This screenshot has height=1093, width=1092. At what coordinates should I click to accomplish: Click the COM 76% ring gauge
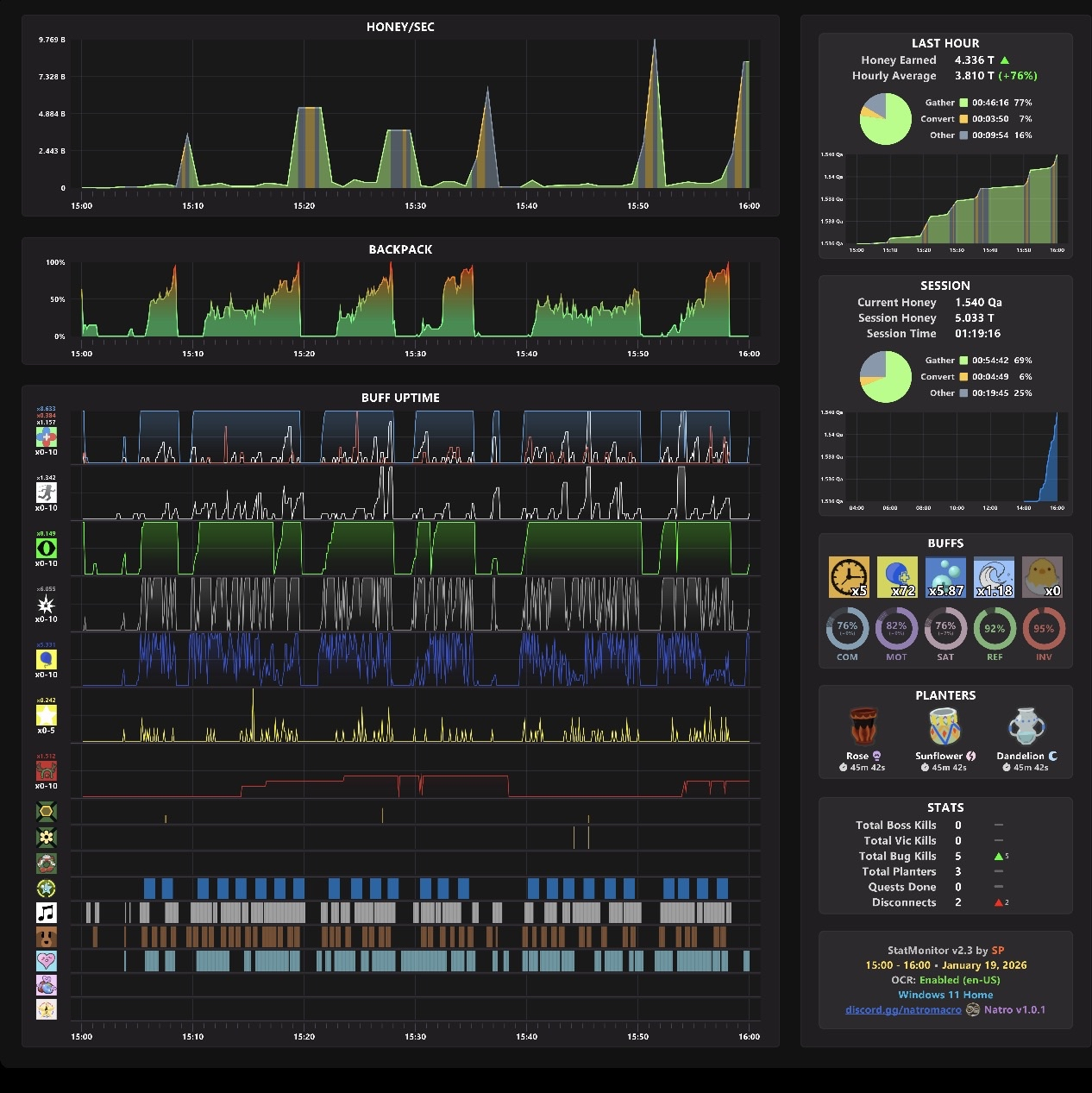pos(847,628)
